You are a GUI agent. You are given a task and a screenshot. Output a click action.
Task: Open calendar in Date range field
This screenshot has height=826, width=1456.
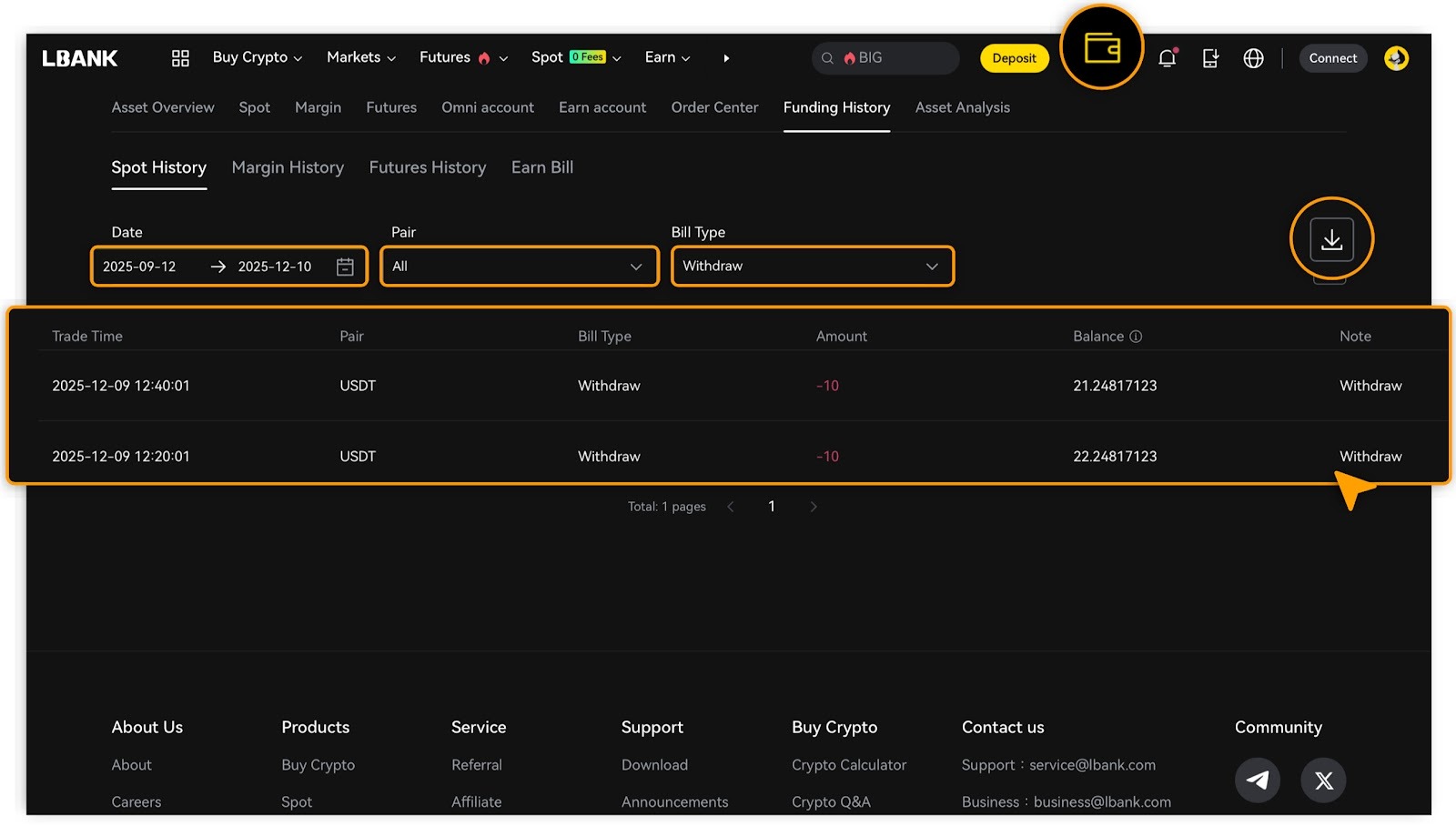pos(345,267)
